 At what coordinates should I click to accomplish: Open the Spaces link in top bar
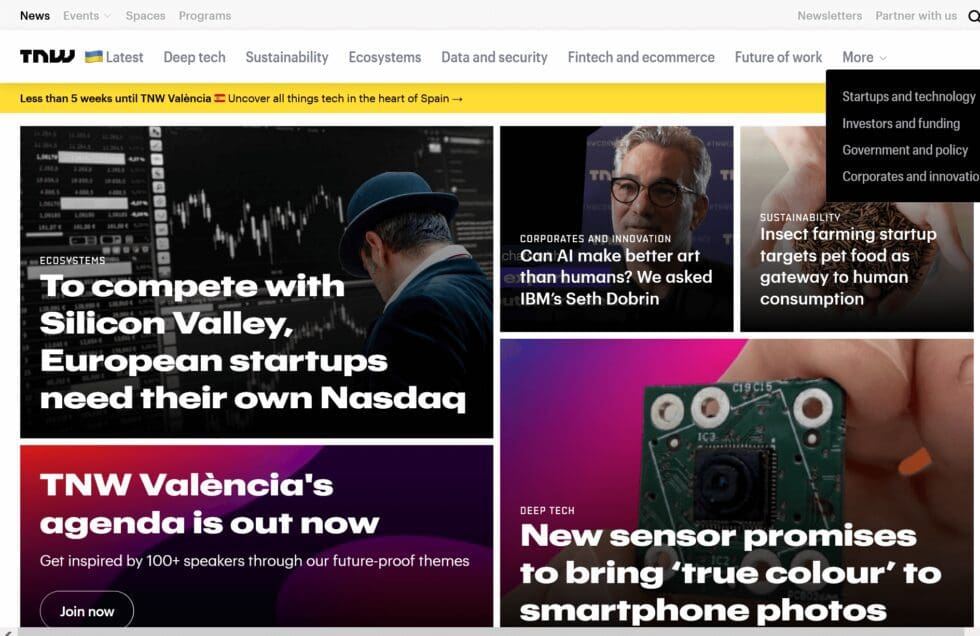(x=145, y=16)
